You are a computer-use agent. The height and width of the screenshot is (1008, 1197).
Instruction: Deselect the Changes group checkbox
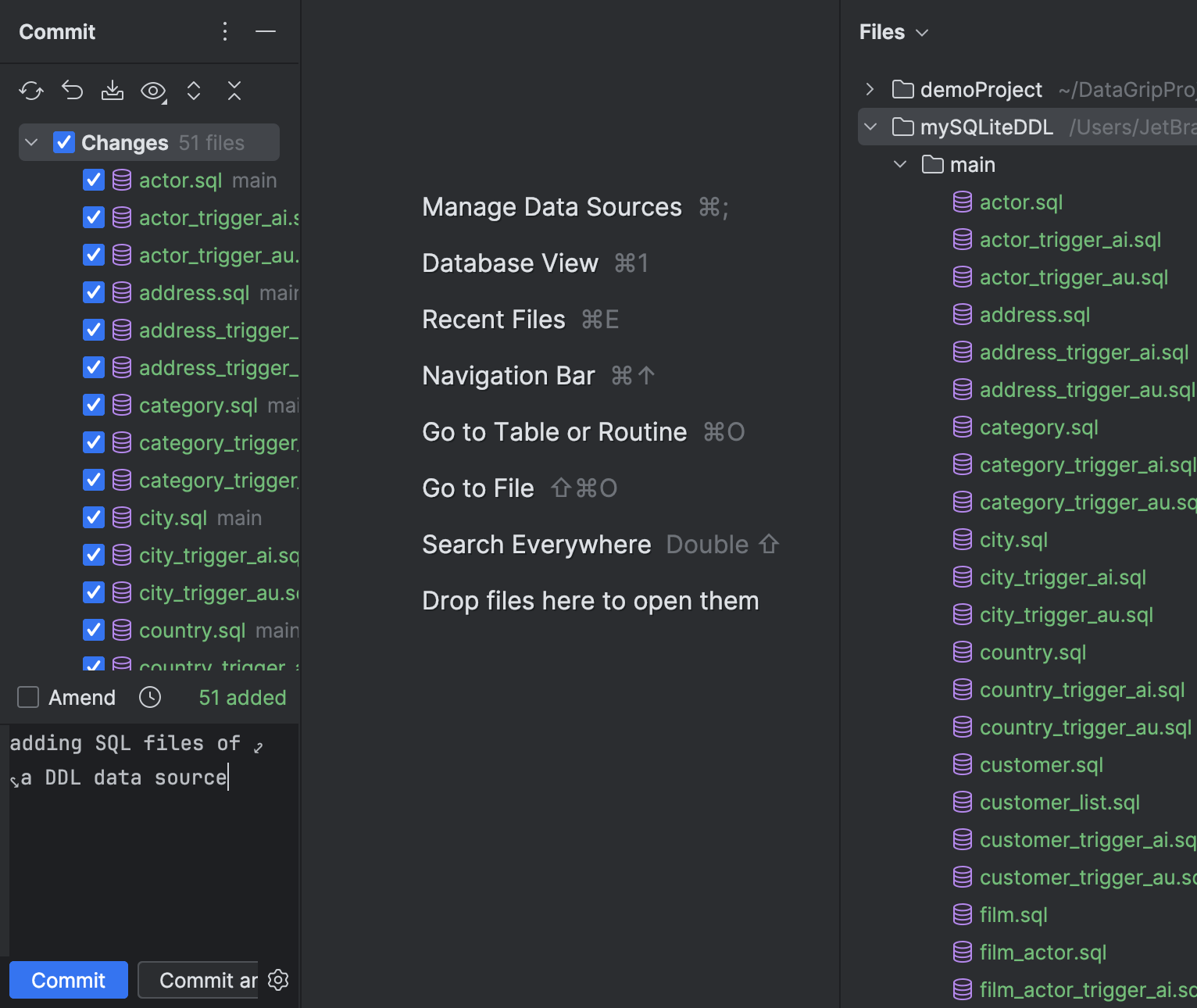tap(64, 141)
